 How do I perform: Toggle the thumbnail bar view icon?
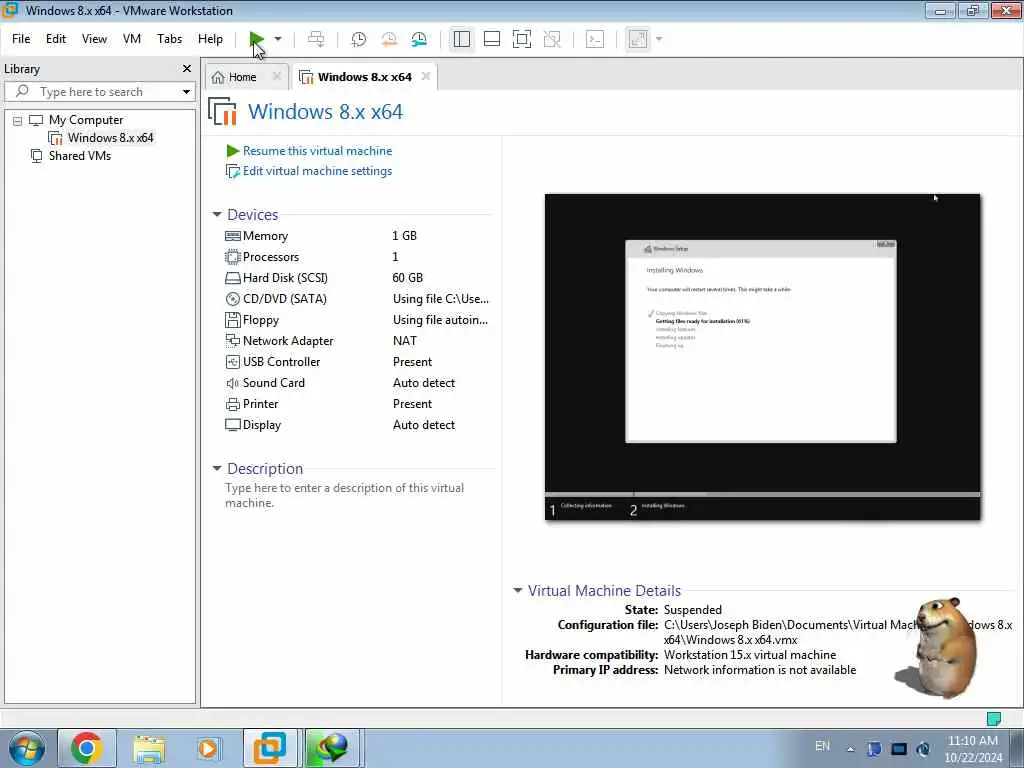tap(492, 39)
